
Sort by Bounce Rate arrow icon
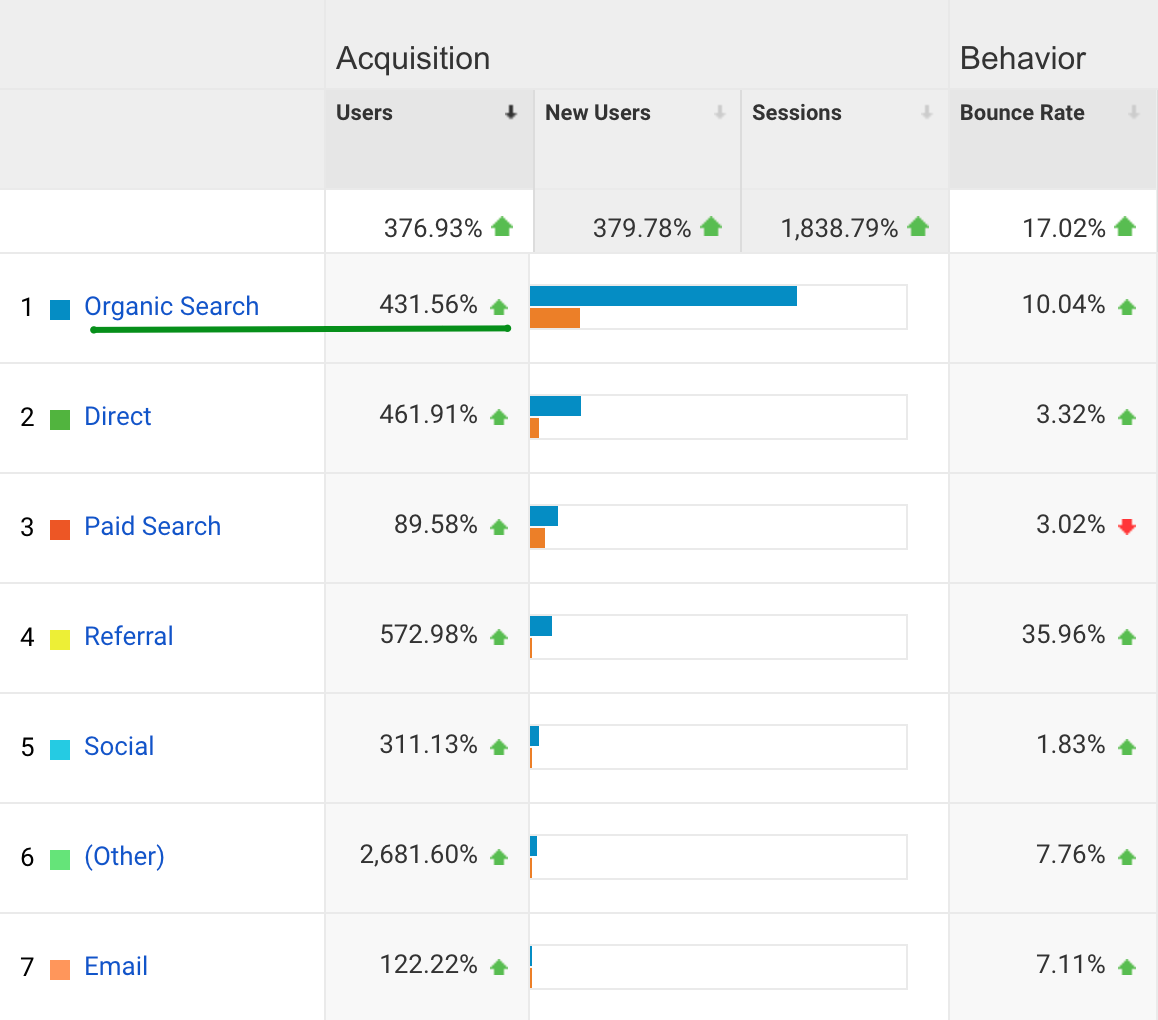[1134, 113]
